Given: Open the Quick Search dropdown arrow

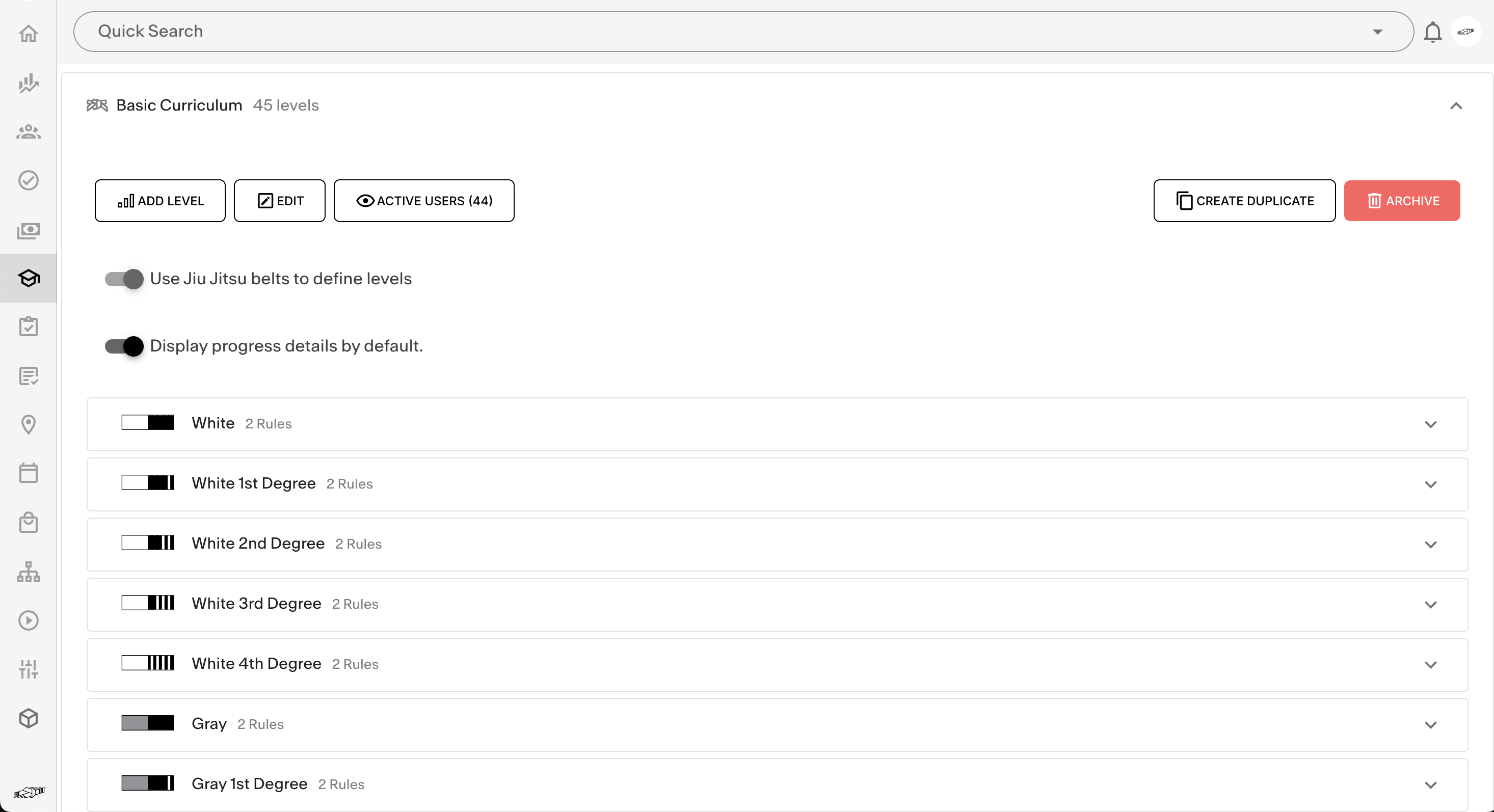Looking at the screenshot, I should coord(1377,32).
